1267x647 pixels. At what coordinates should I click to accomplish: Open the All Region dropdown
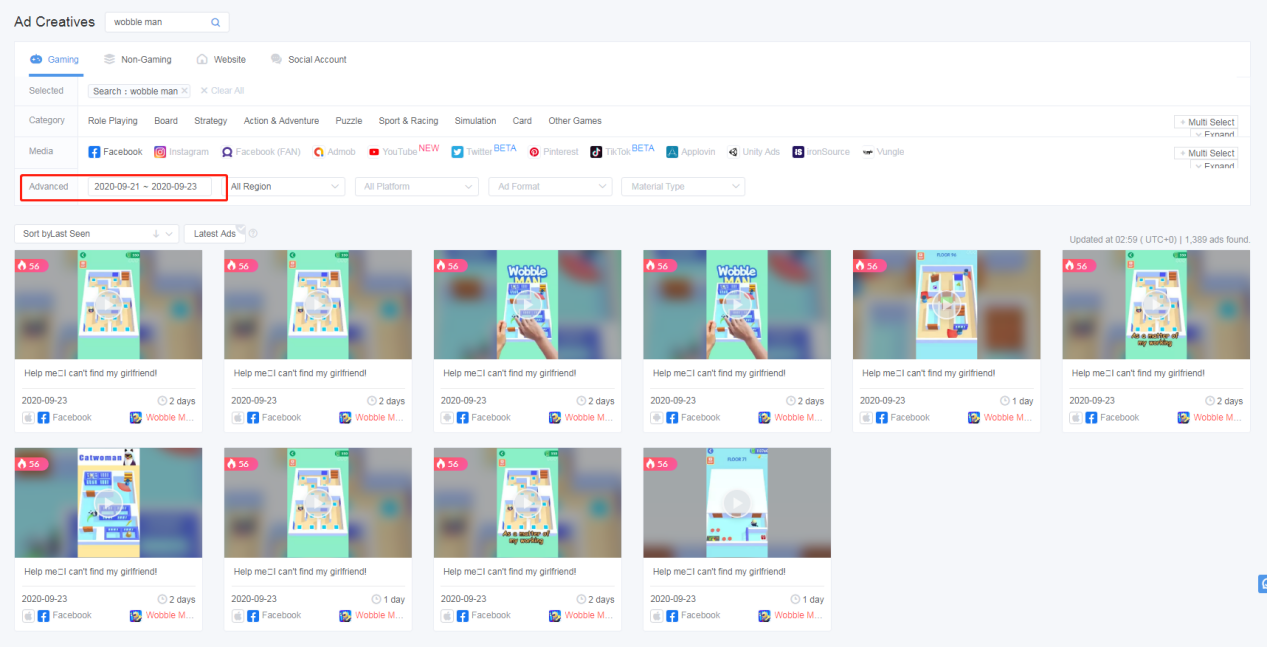284,187
